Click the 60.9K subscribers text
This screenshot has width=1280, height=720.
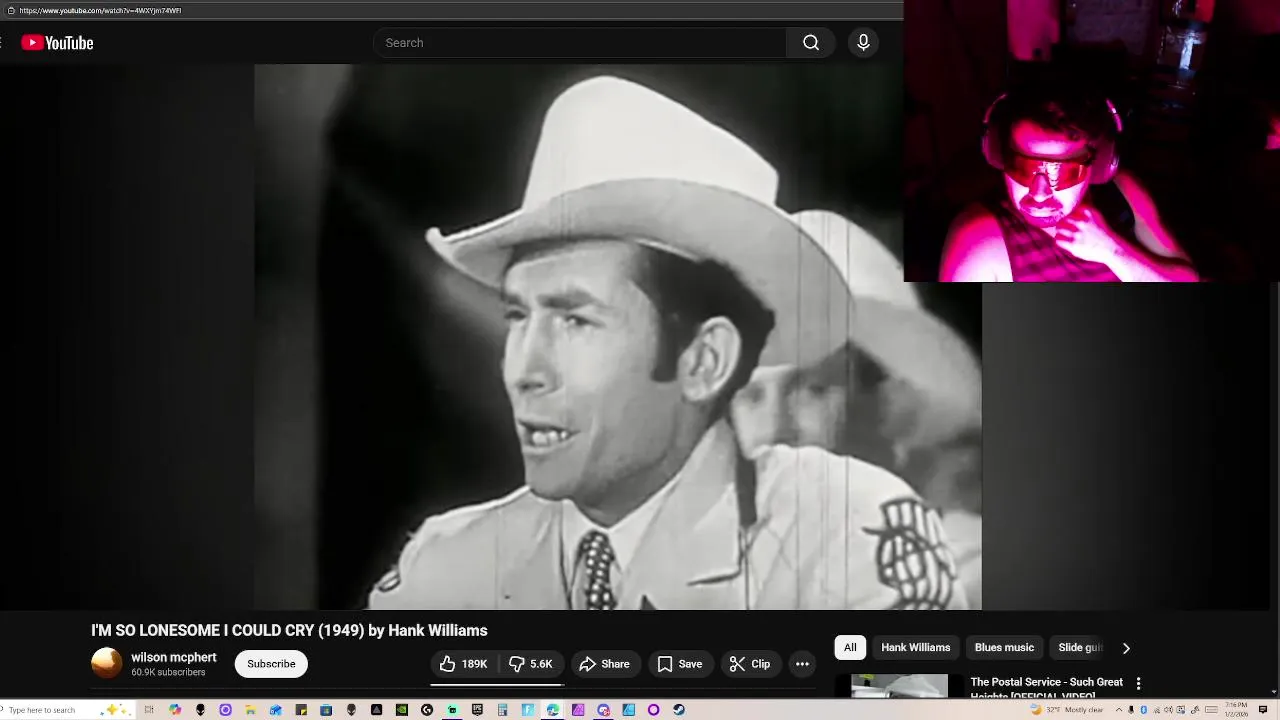tap(168, 672)
